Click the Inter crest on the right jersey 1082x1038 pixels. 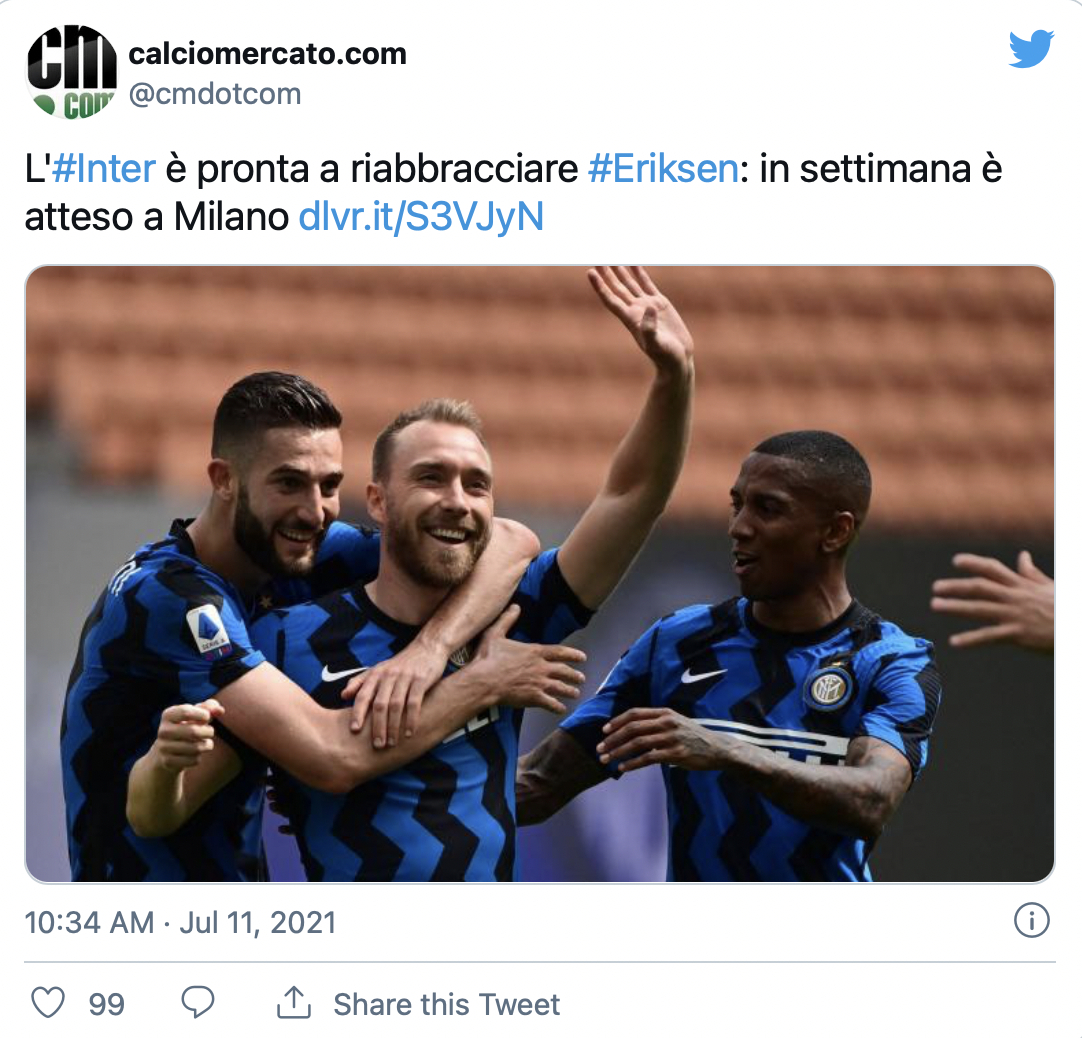[x=828, y=687]
